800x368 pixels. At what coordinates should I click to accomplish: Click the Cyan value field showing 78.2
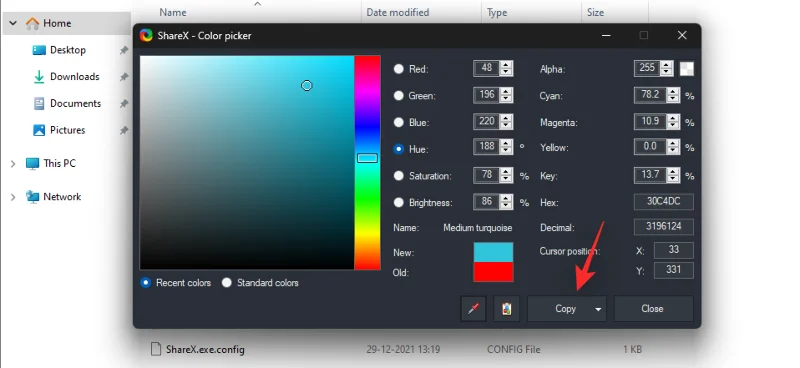pos(651,95)
